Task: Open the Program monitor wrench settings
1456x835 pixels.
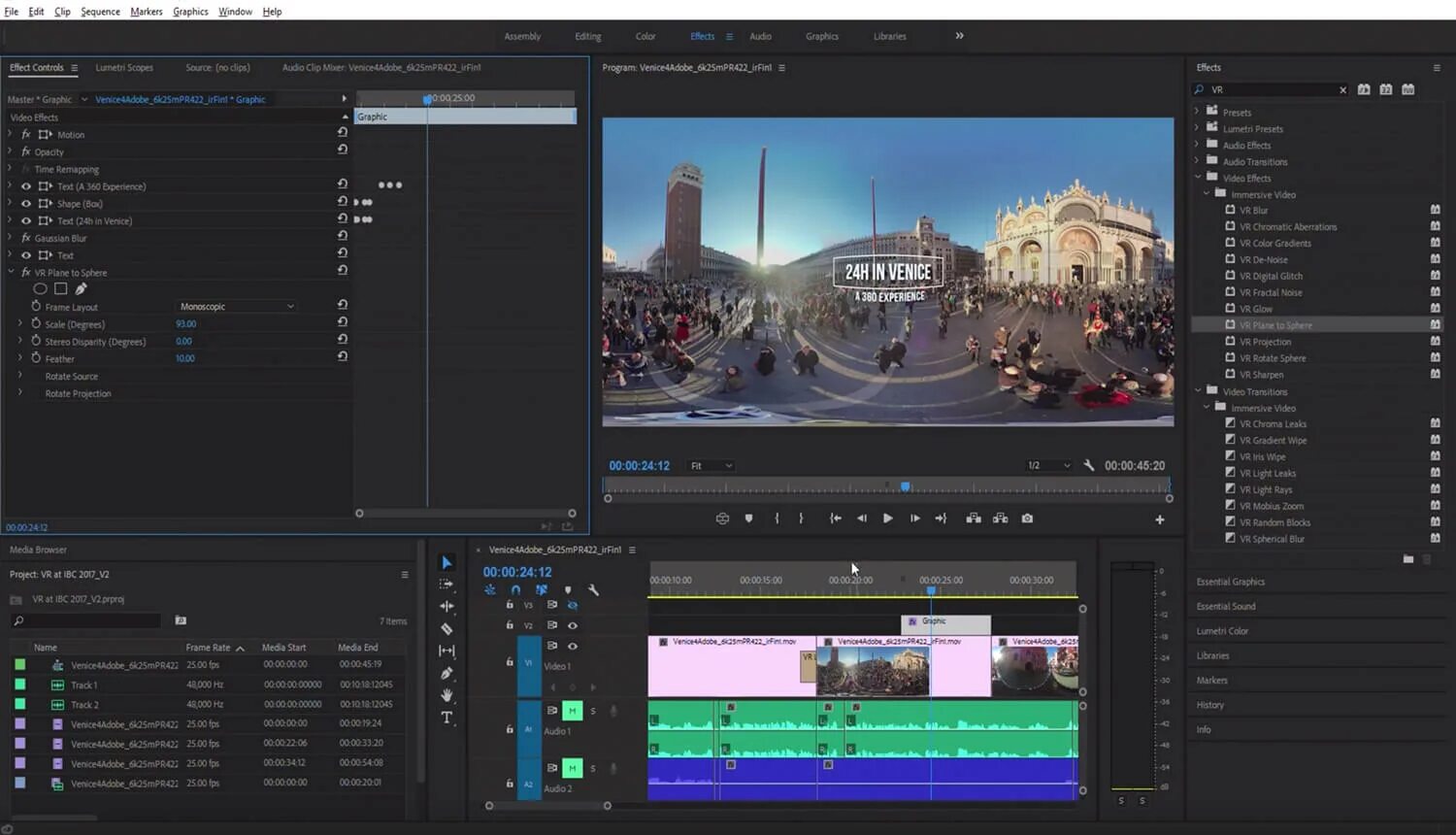Action: (x=1089, y=466)
